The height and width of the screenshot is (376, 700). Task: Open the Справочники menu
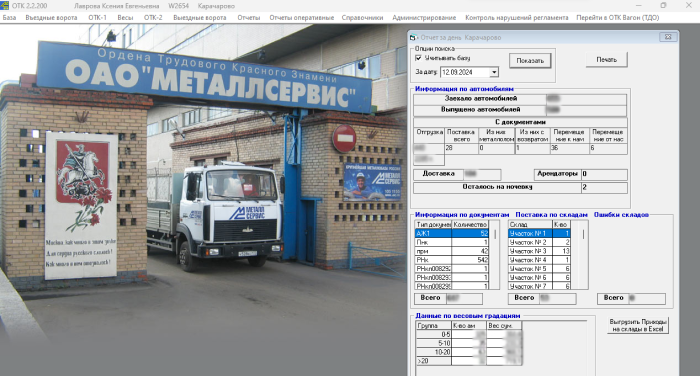pyautogui.click(x=362, y=17)
